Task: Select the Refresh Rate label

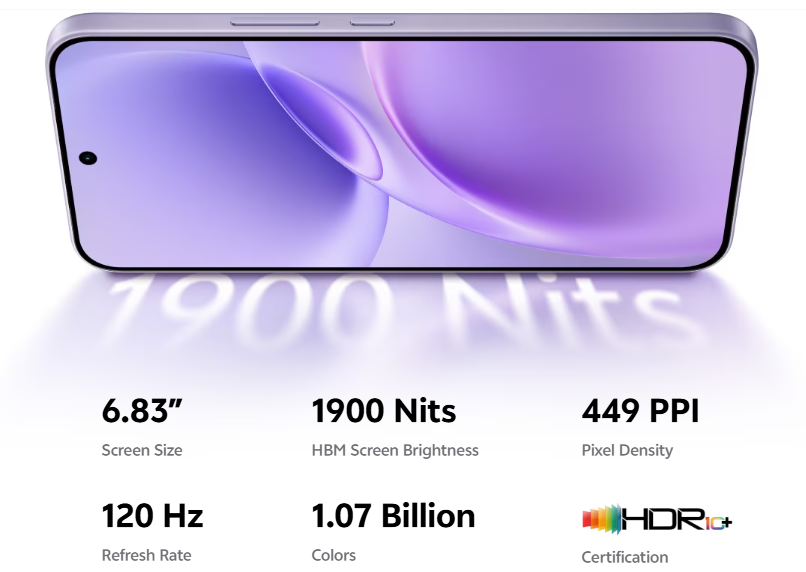Action: (x=146, y=555)
